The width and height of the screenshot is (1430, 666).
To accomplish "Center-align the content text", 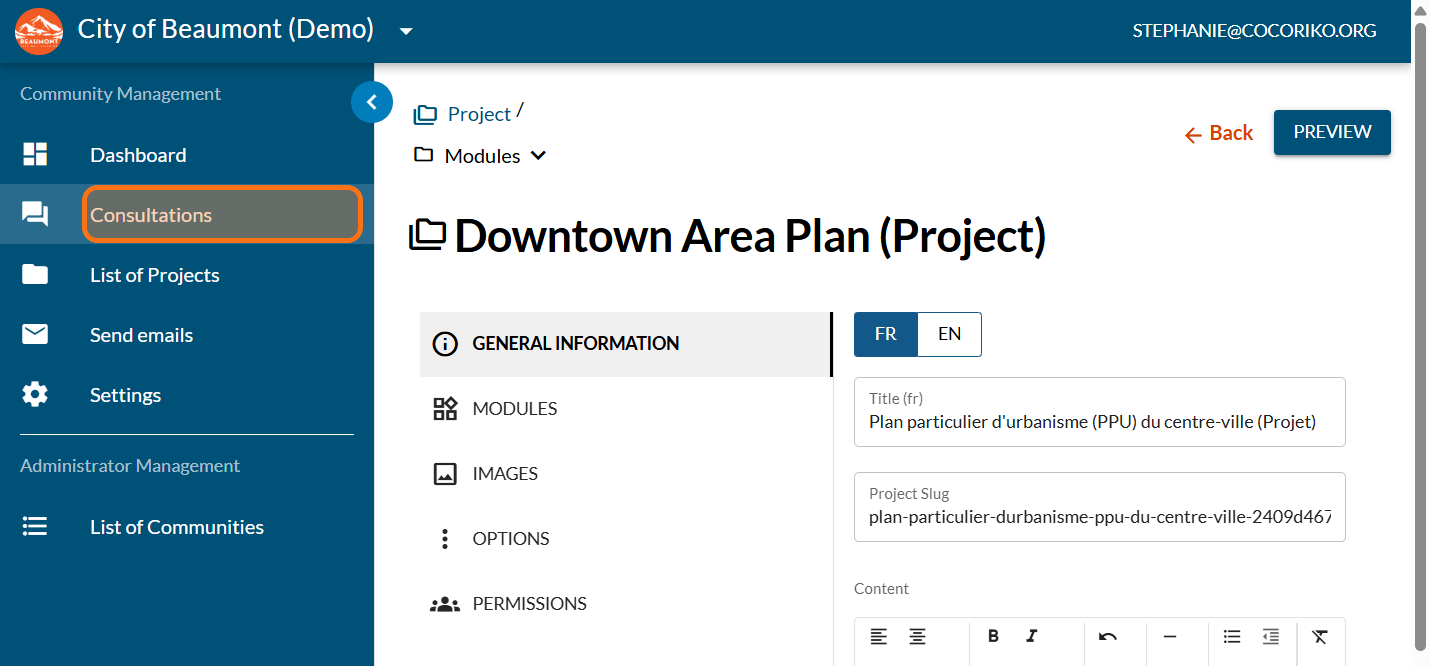I will (917, 636).
